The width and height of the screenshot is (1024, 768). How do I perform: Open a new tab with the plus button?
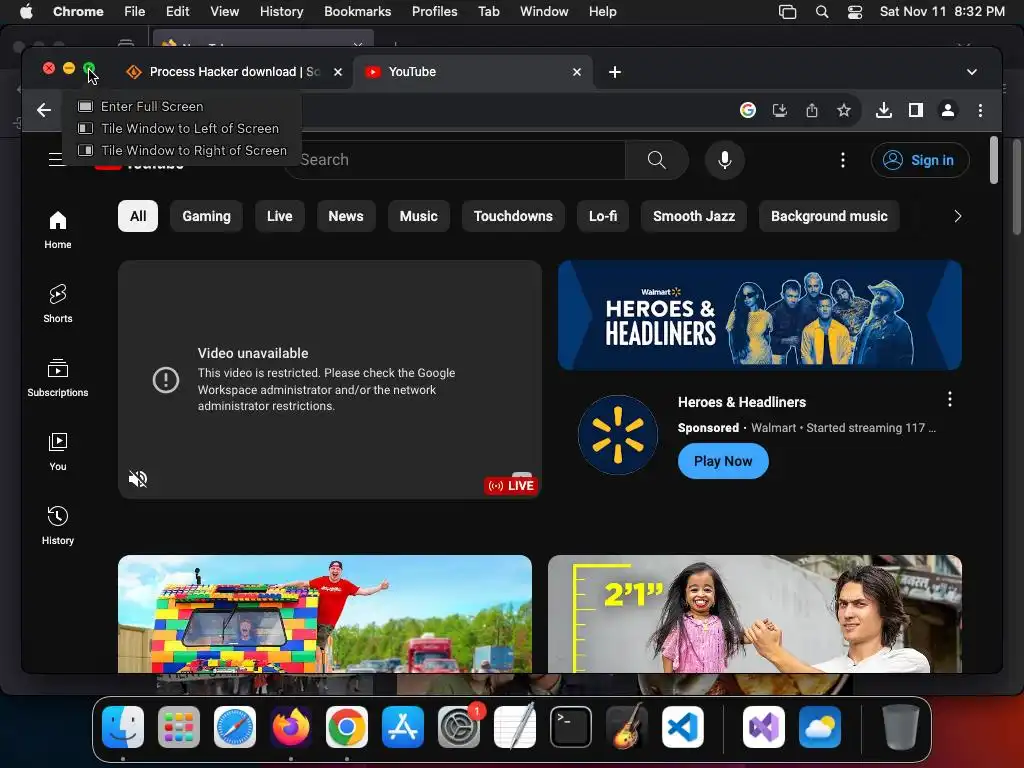pyautogui.click(x=615, y=72)
